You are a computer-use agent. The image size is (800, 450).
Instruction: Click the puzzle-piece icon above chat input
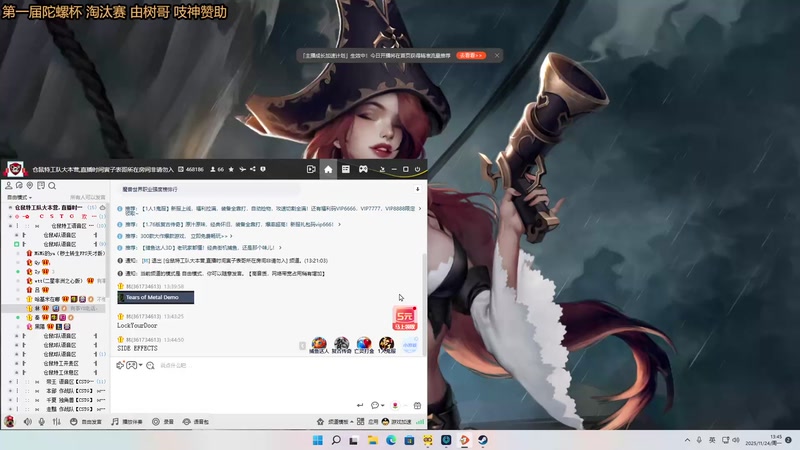pos(120,365)
